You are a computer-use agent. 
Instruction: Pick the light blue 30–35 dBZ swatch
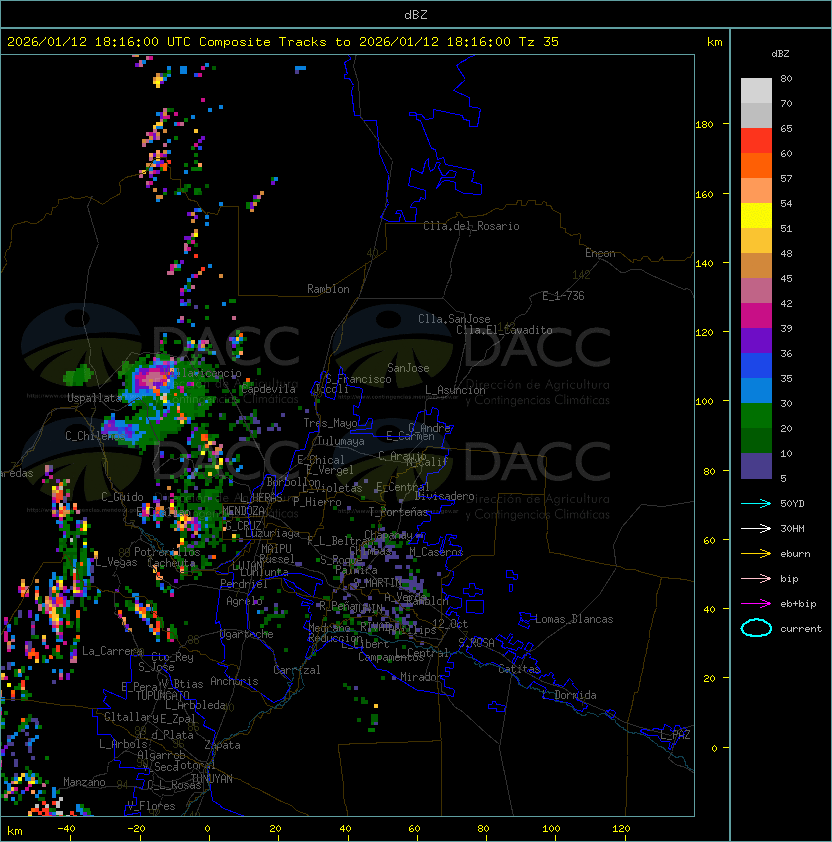[756, 390]
